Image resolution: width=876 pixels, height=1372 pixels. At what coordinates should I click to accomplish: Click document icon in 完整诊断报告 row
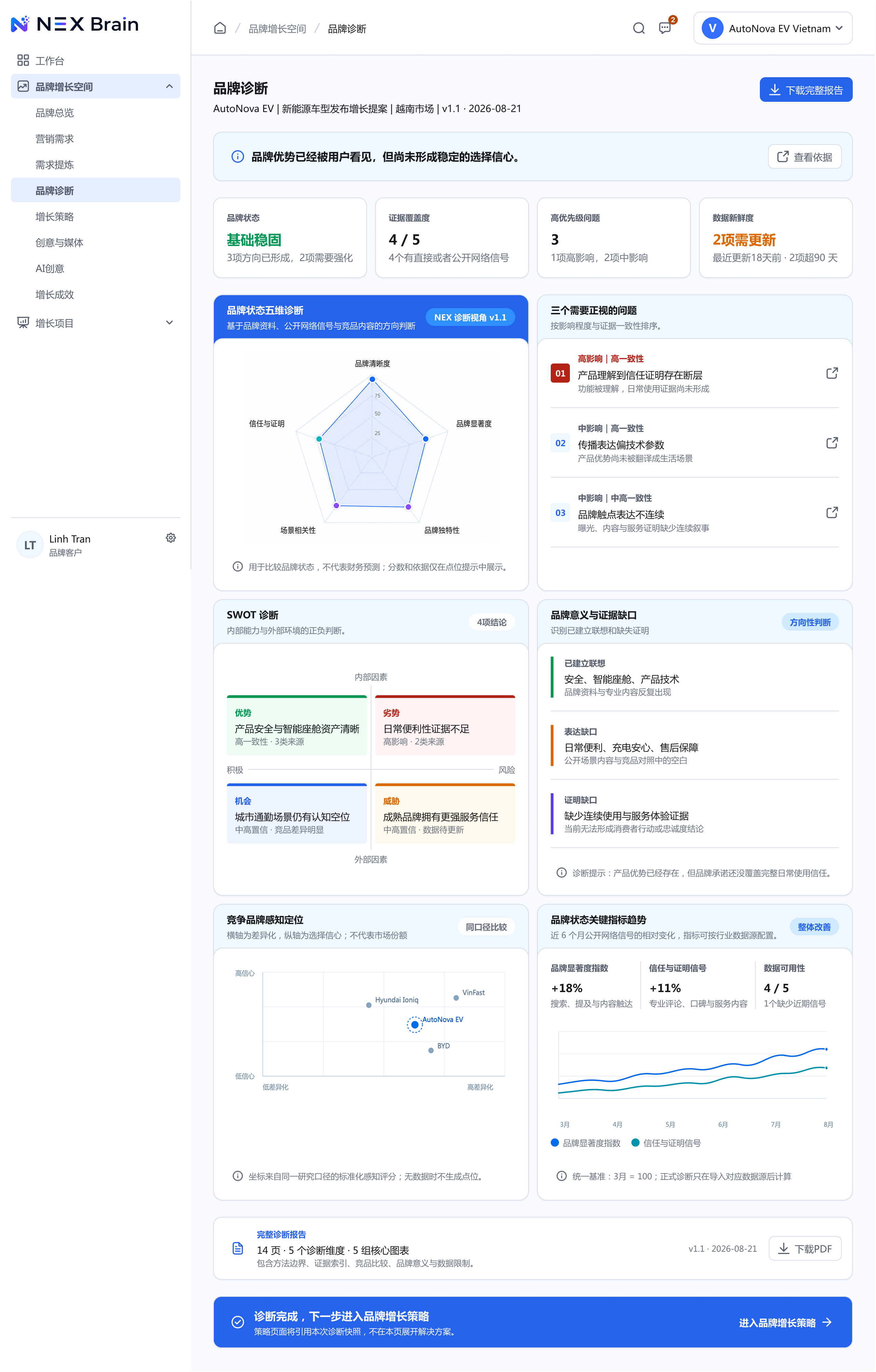point(238,1248)
